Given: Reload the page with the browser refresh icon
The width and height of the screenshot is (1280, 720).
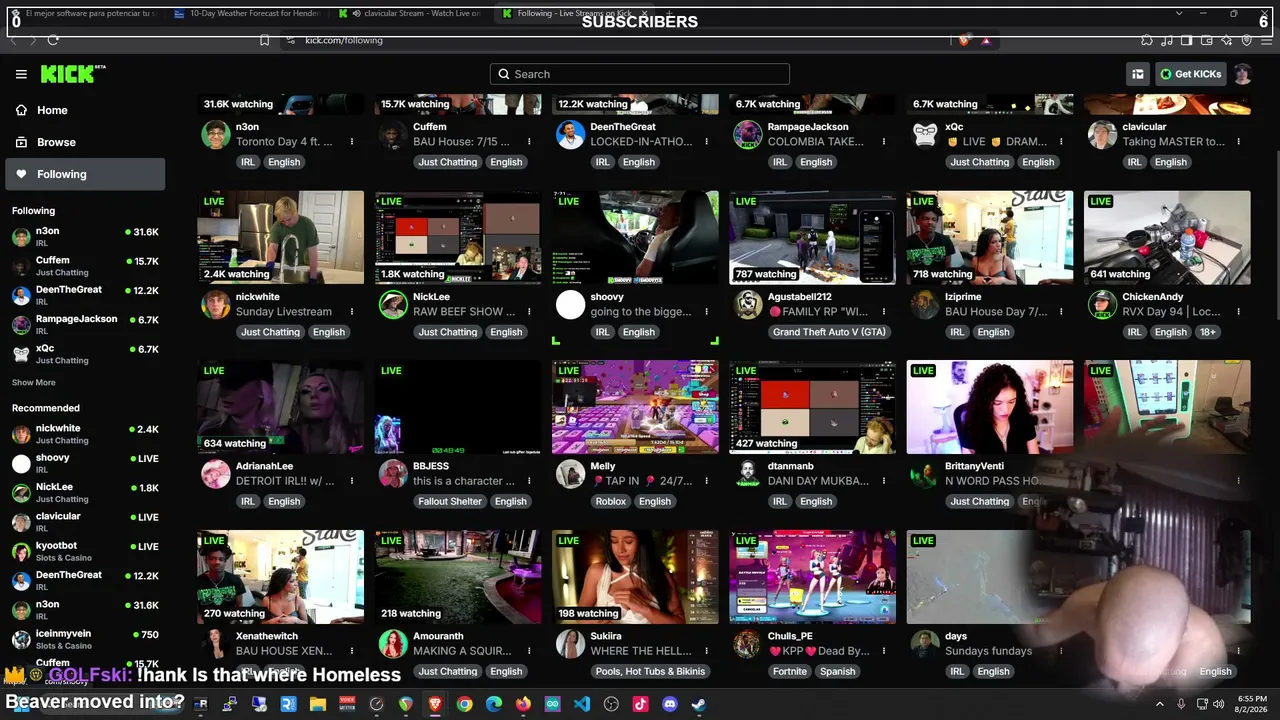Looking at the screenshot, I should pos(53,40).
